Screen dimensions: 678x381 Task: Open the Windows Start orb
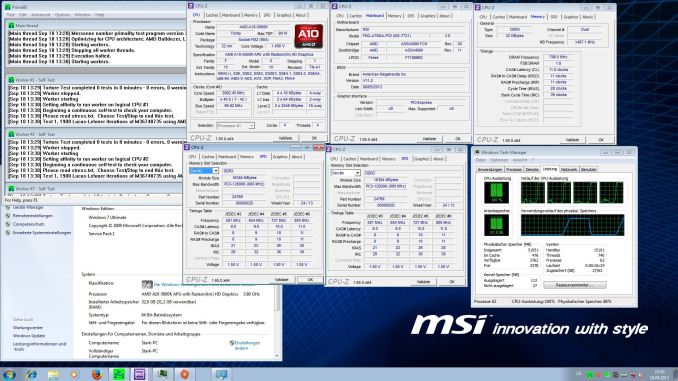[9, 374]
